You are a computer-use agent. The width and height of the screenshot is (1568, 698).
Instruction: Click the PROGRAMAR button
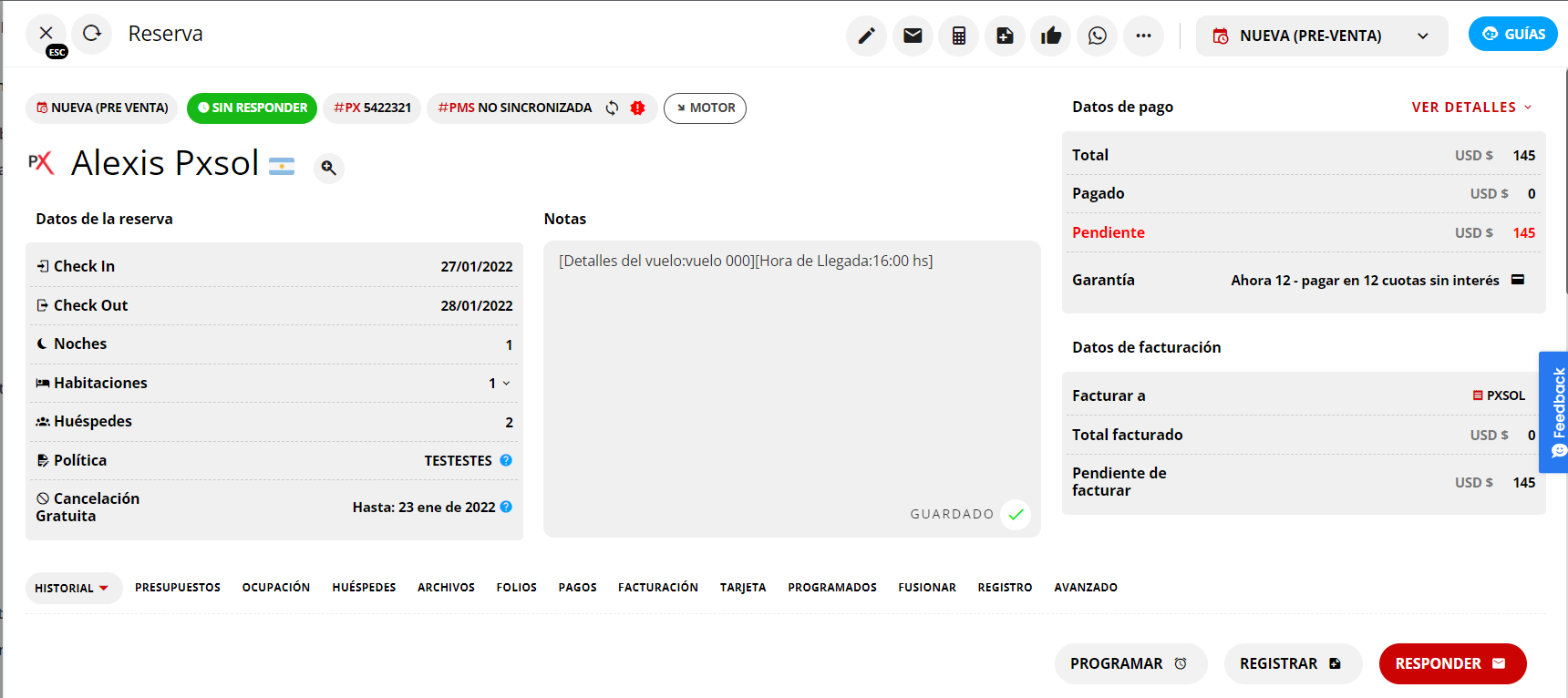pyautogui.click(x=1130, y=663)
